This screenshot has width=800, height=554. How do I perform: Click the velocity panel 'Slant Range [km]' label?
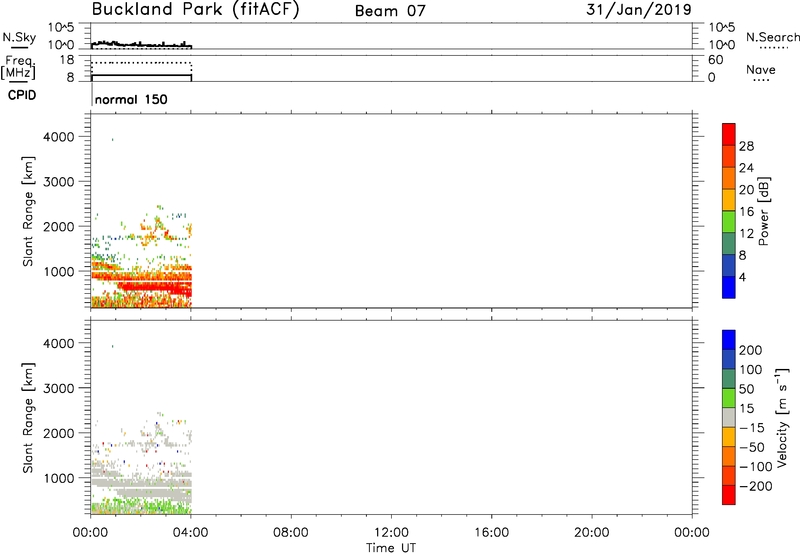(28, 418)
